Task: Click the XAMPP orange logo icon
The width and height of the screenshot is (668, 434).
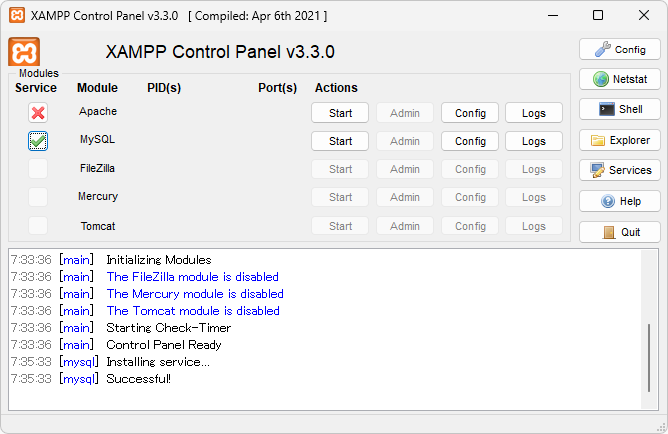Action: tap(24, 52)
